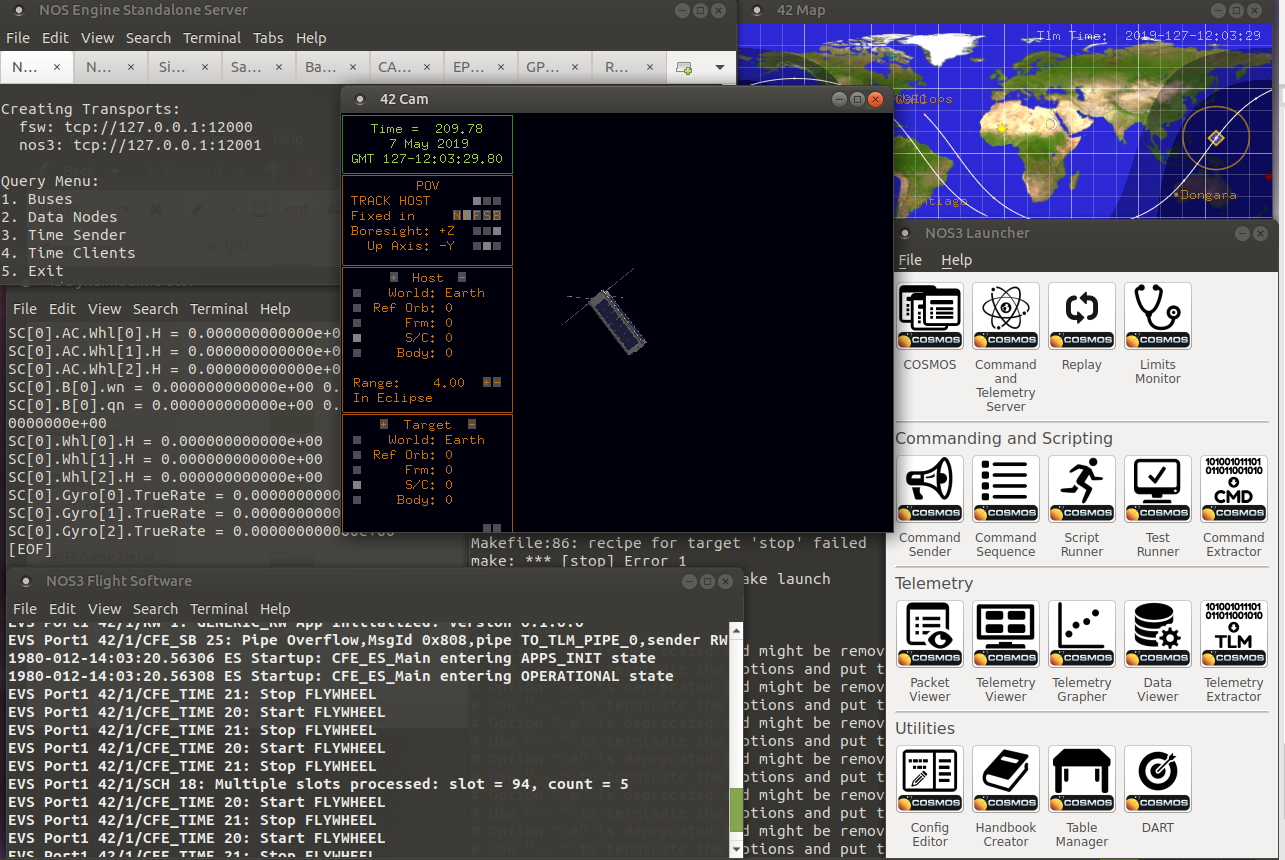1285x860 pixels.
Task: Increase the Host index with plus button
Action: [x=394, y=277]
